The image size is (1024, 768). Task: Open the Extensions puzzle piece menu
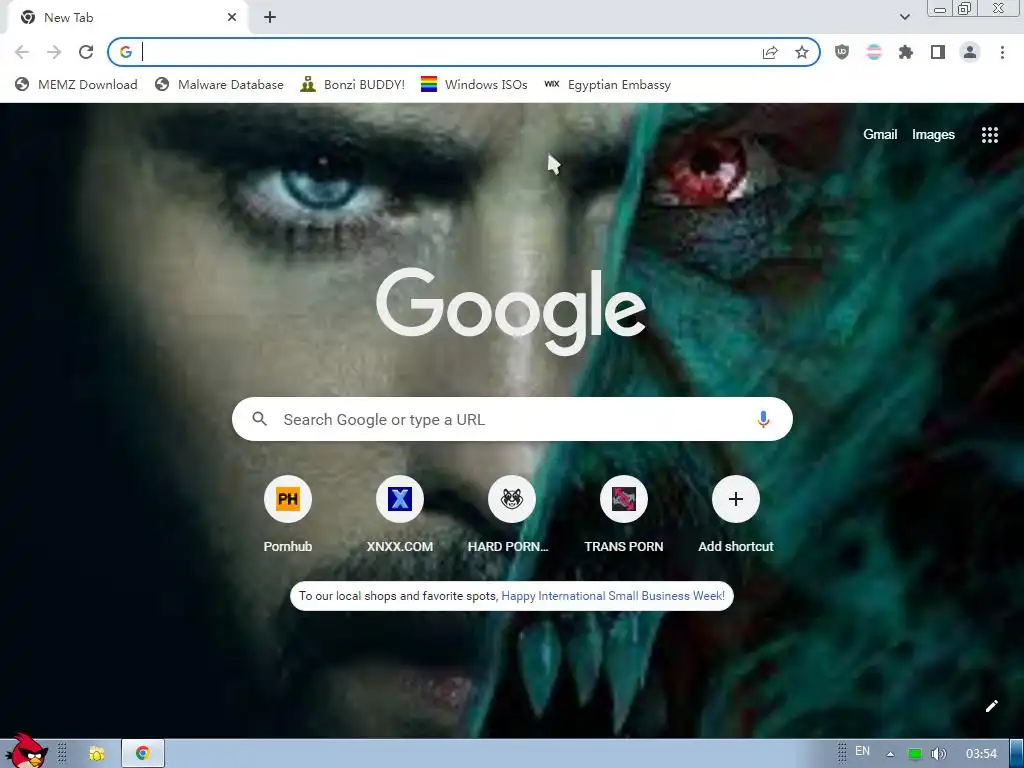tap(906, 52)
